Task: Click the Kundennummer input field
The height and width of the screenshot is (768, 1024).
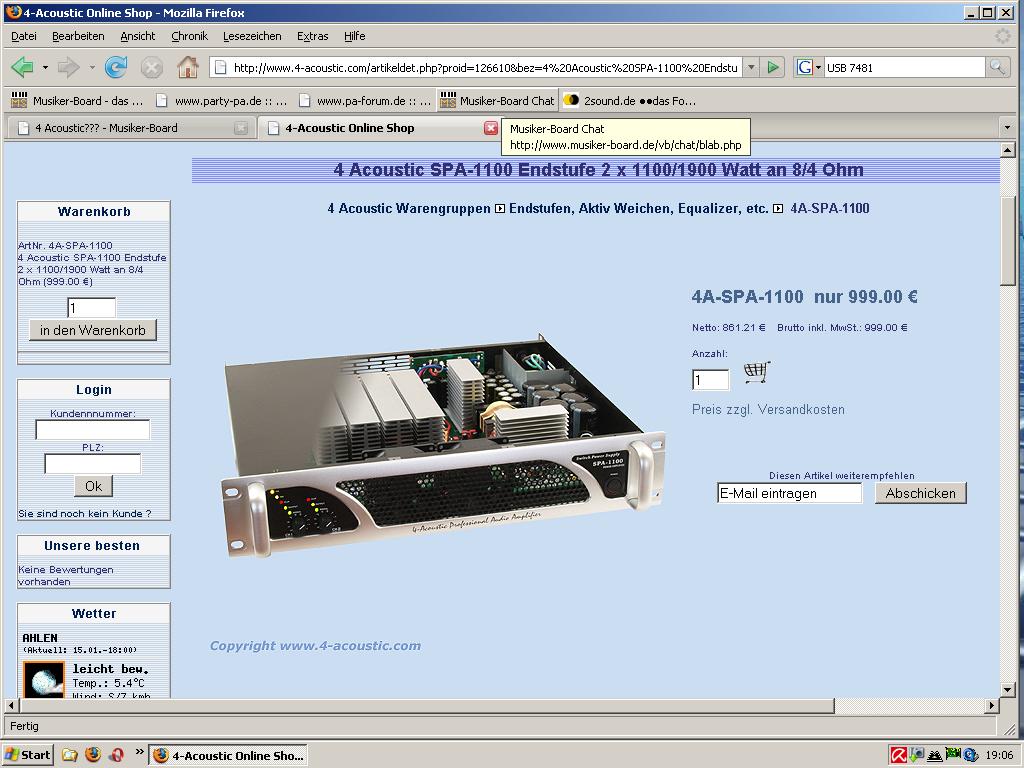Action: click(92, 430)
